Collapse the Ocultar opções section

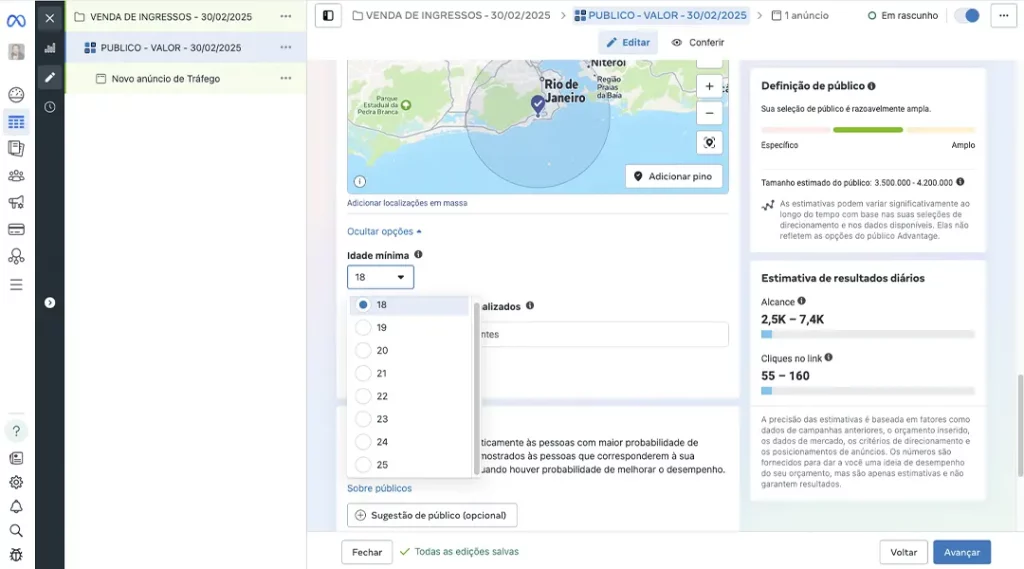(384, 231)
